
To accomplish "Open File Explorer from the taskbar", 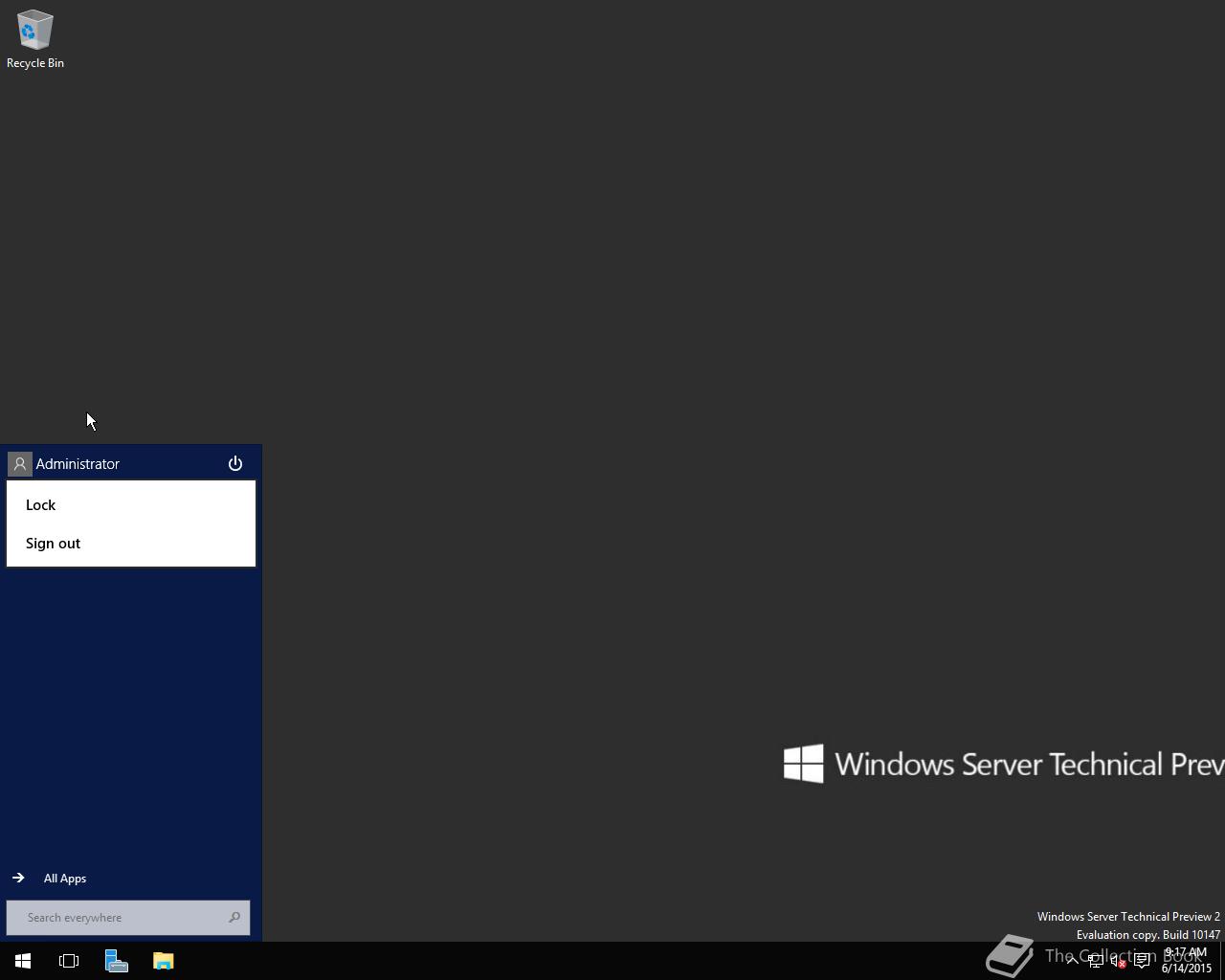I will click(x=164, y=961).
